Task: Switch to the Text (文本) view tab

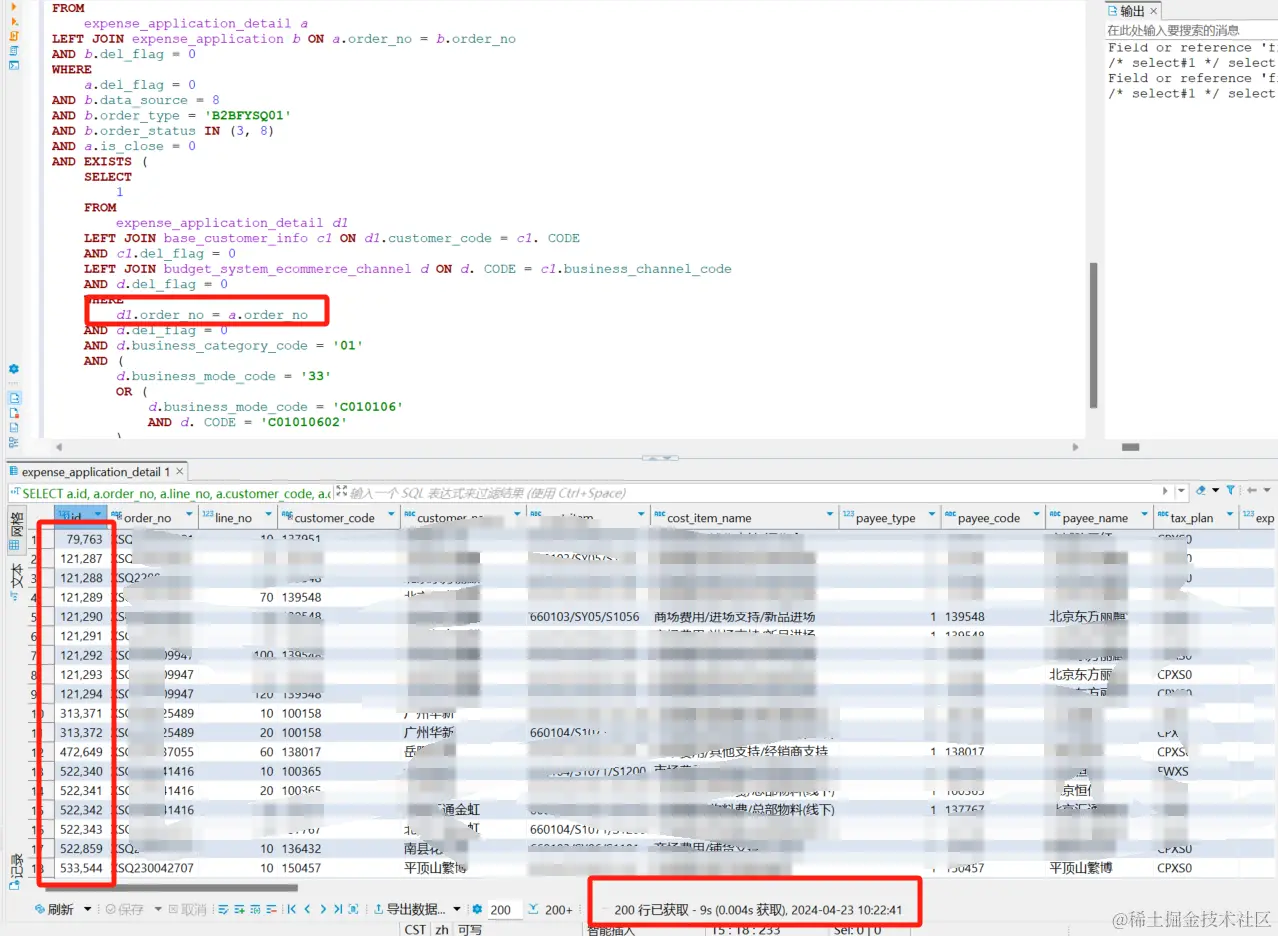Action: (16, 581)
